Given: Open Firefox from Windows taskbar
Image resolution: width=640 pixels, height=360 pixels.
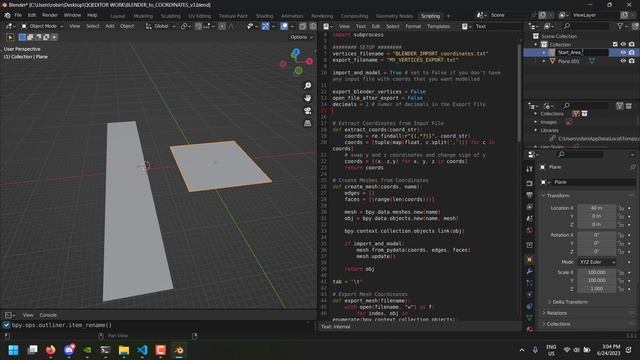Looking at the screenshot, I should 51,350.
